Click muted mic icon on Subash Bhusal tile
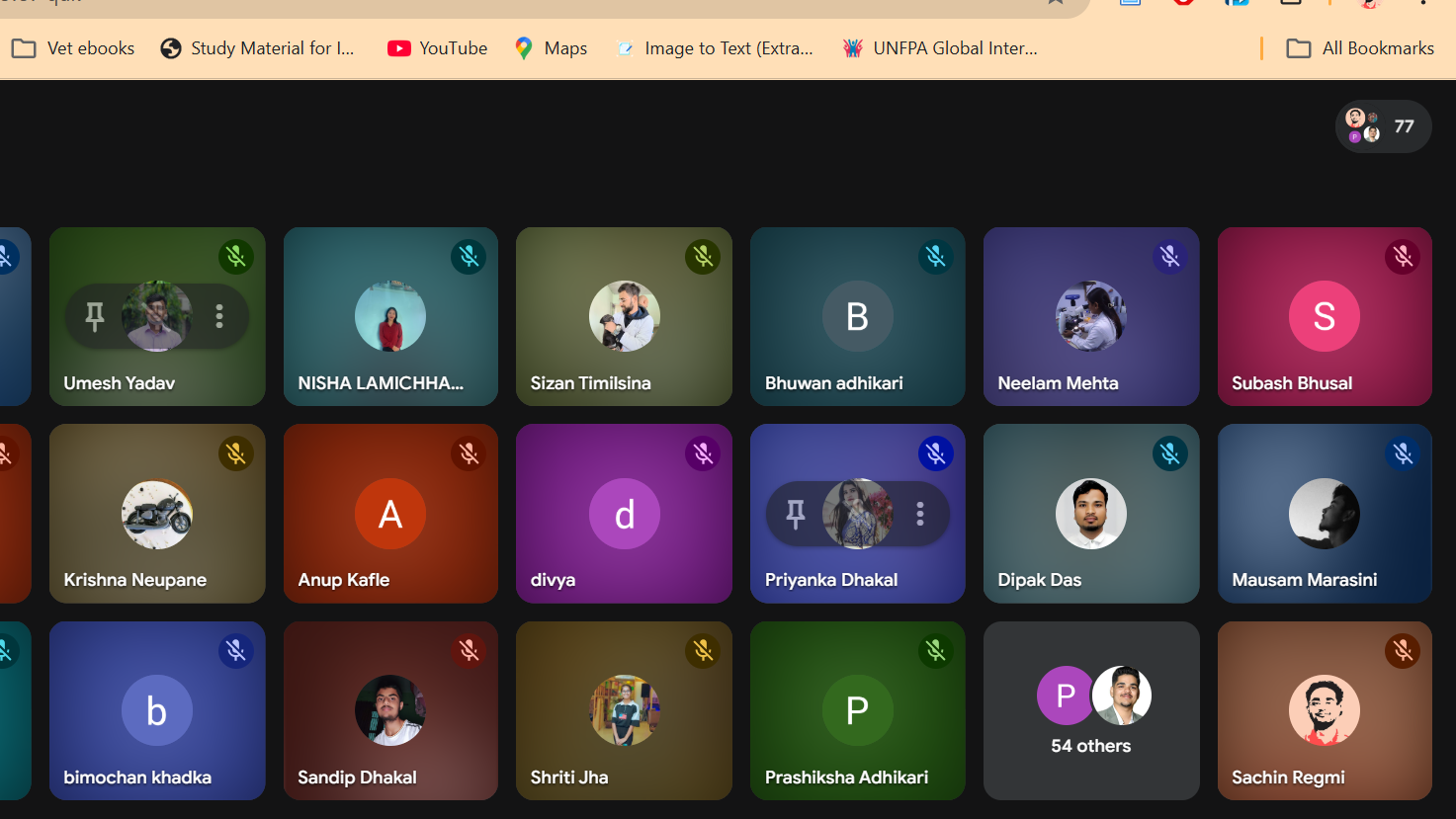Image resolution: width=1456 pixels, height=819 pixels. 1403,257
